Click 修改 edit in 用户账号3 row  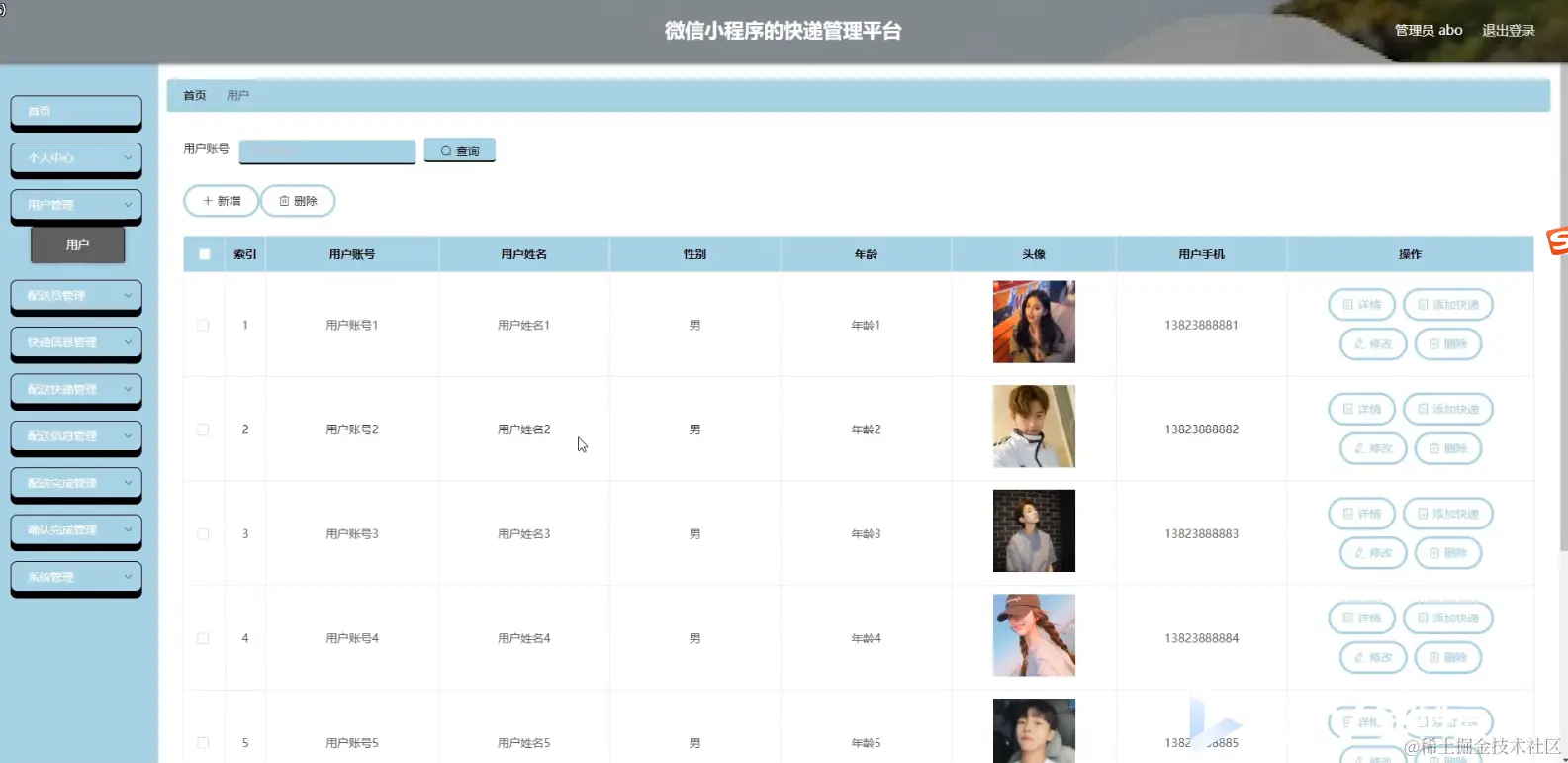pos(1373,553)
